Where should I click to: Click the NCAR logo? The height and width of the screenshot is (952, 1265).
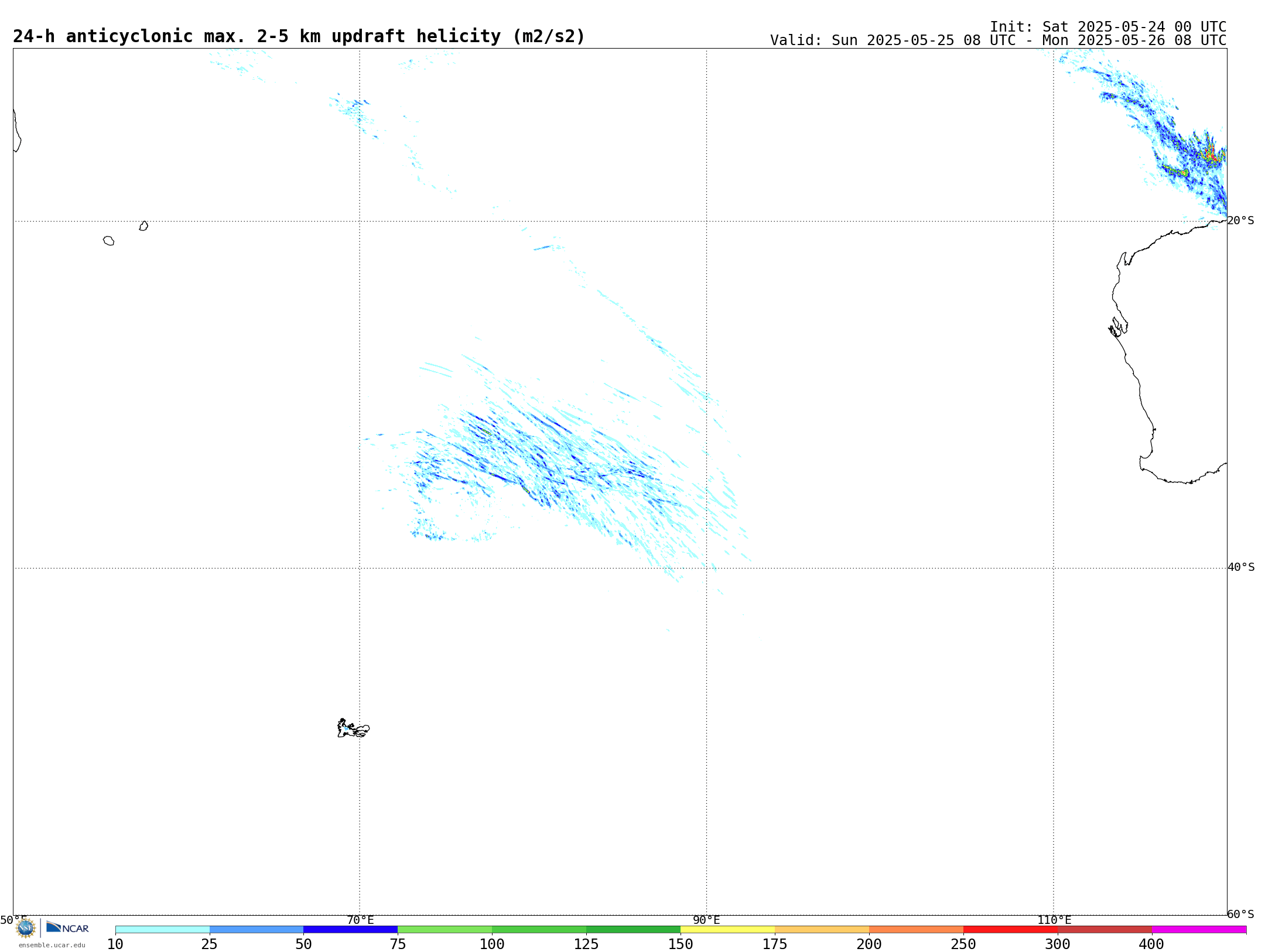(x=67, y=927)
